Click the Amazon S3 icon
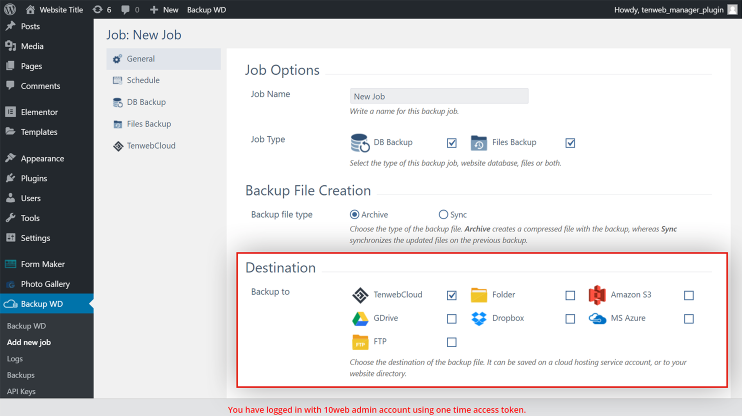The image size is (742, 416). (597, 295)
